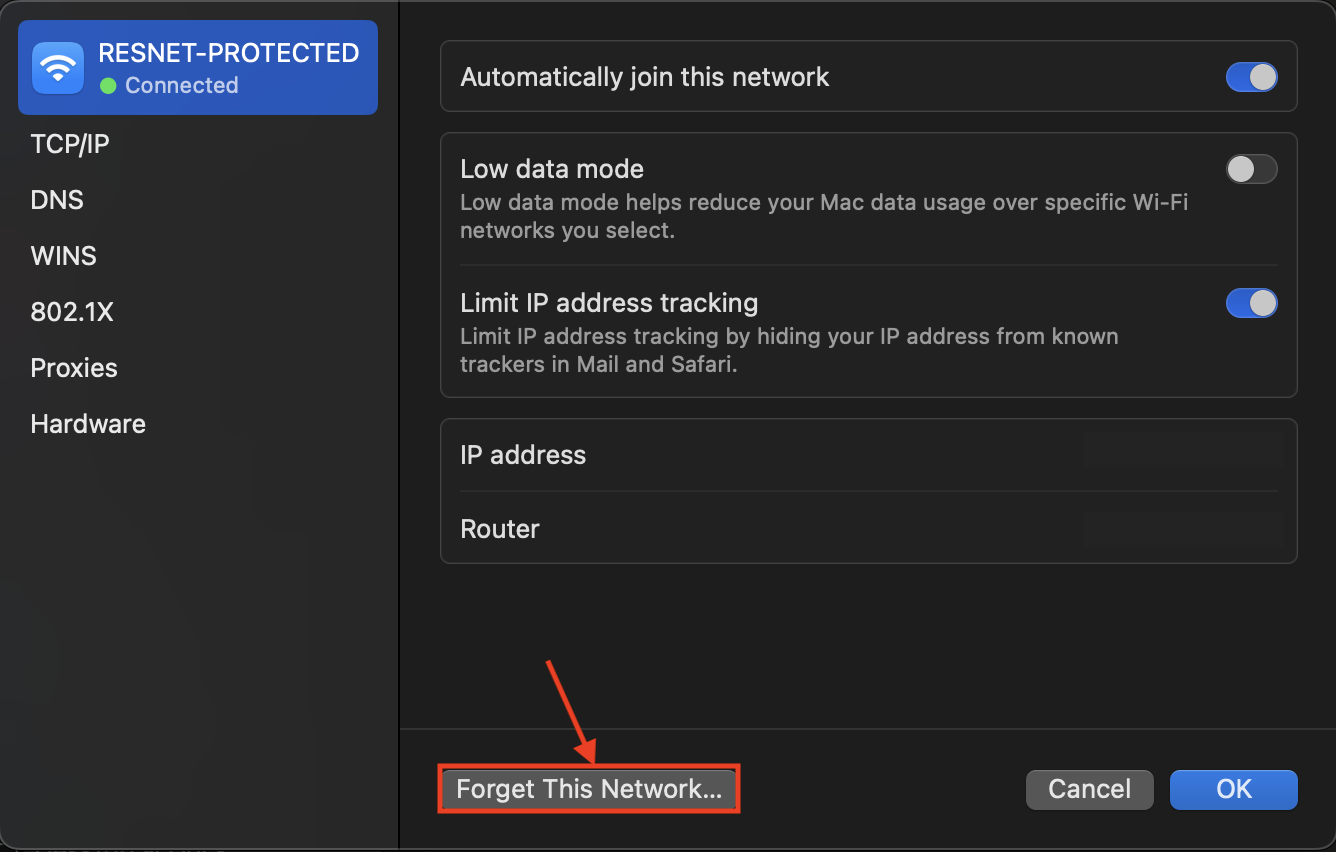The height and width of the screenshot is (852, 1336).
Task: Select the hidden IP address value field
Action: click(x=1183, y=453)
